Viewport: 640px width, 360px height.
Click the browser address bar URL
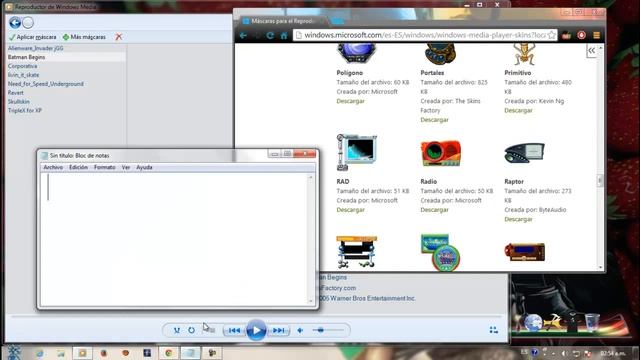pos(425,35)
